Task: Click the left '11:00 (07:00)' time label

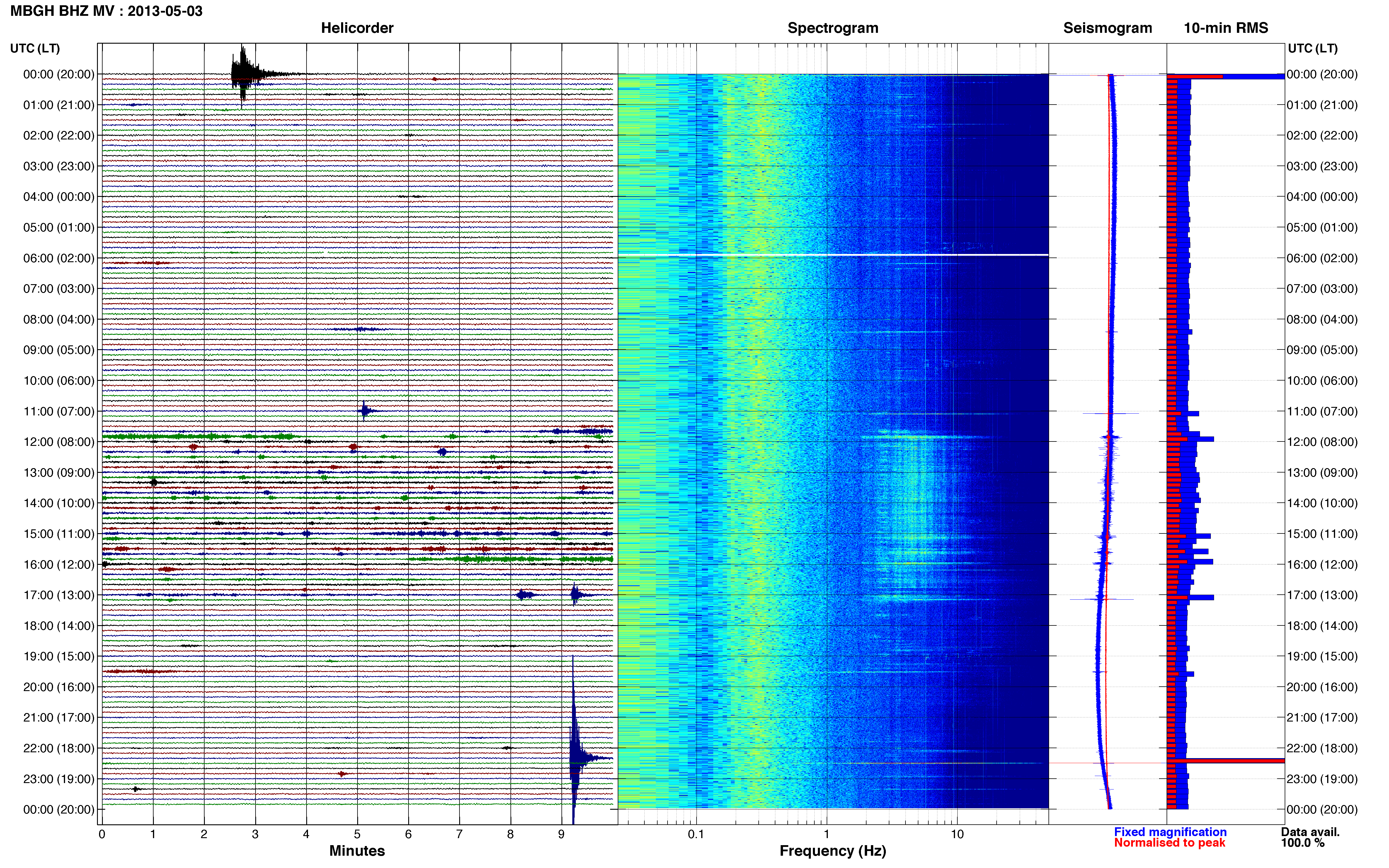Action: (59, 412)
